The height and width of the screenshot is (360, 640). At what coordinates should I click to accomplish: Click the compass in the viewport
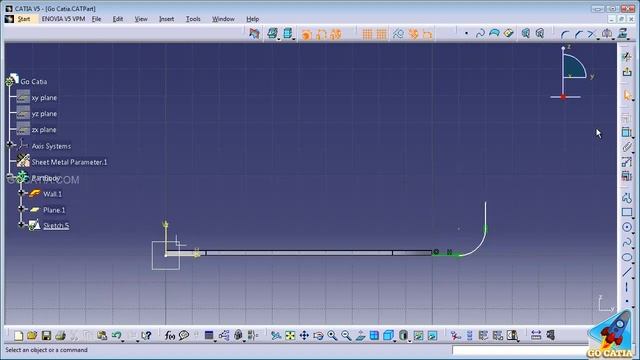pyautogui.click(x=573, y=72)
